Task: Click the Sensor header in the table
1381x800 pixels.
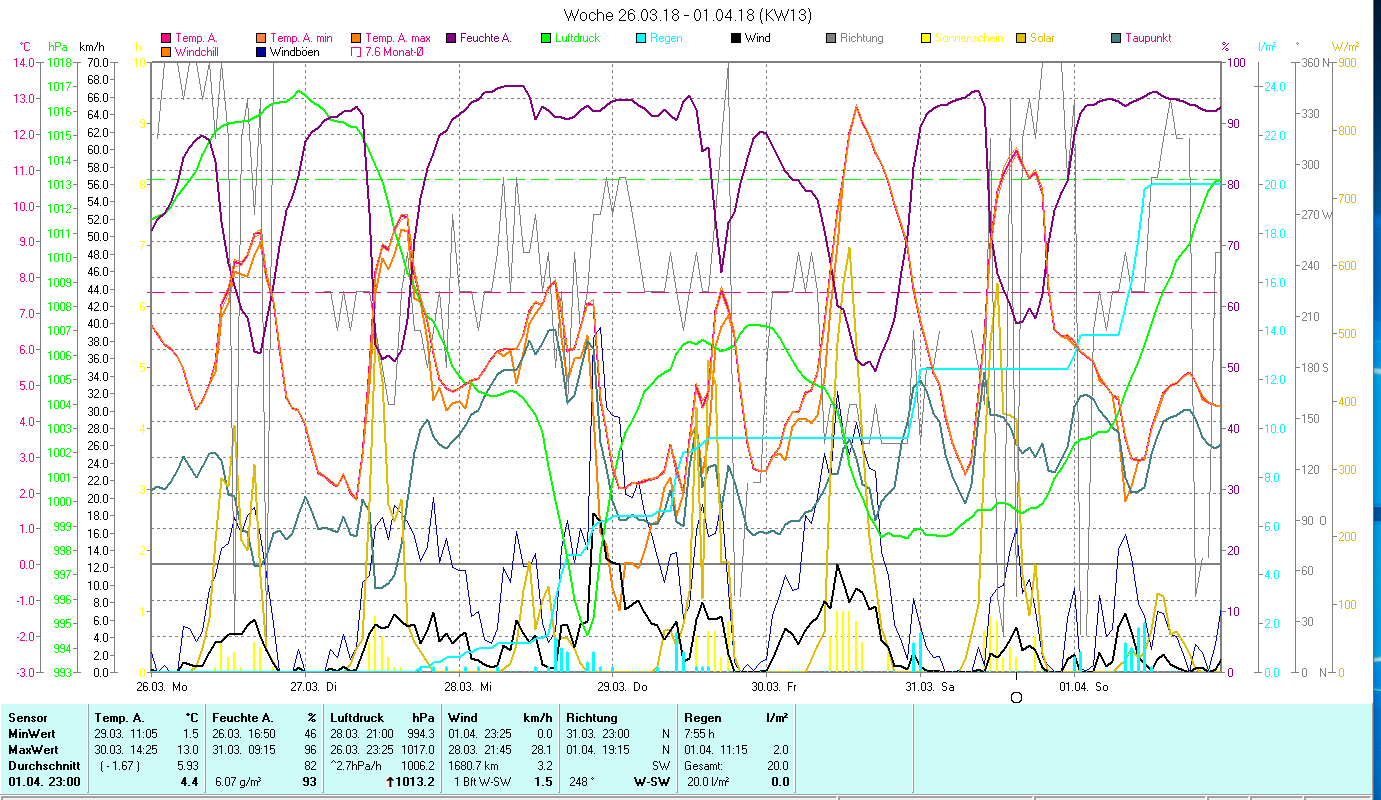Action: point(27,717)
